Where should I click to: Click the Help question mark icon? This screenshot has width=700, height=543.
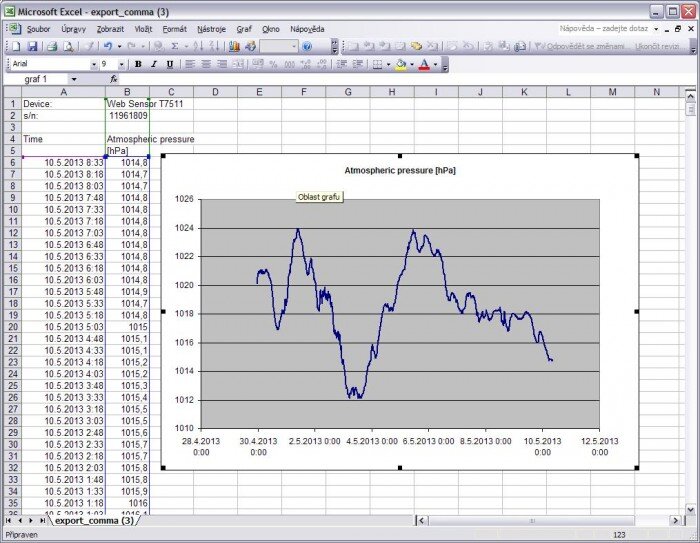pos(307,47)
